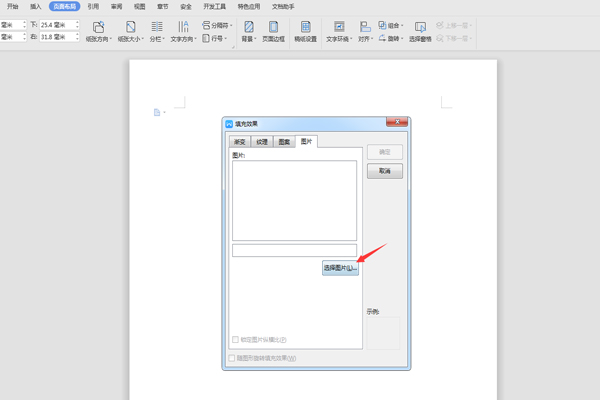Click the 纸张方向 page orientation icon
The height and width of the screenshot is (400, 600).
pyautogui.click(x=98, y=27)
